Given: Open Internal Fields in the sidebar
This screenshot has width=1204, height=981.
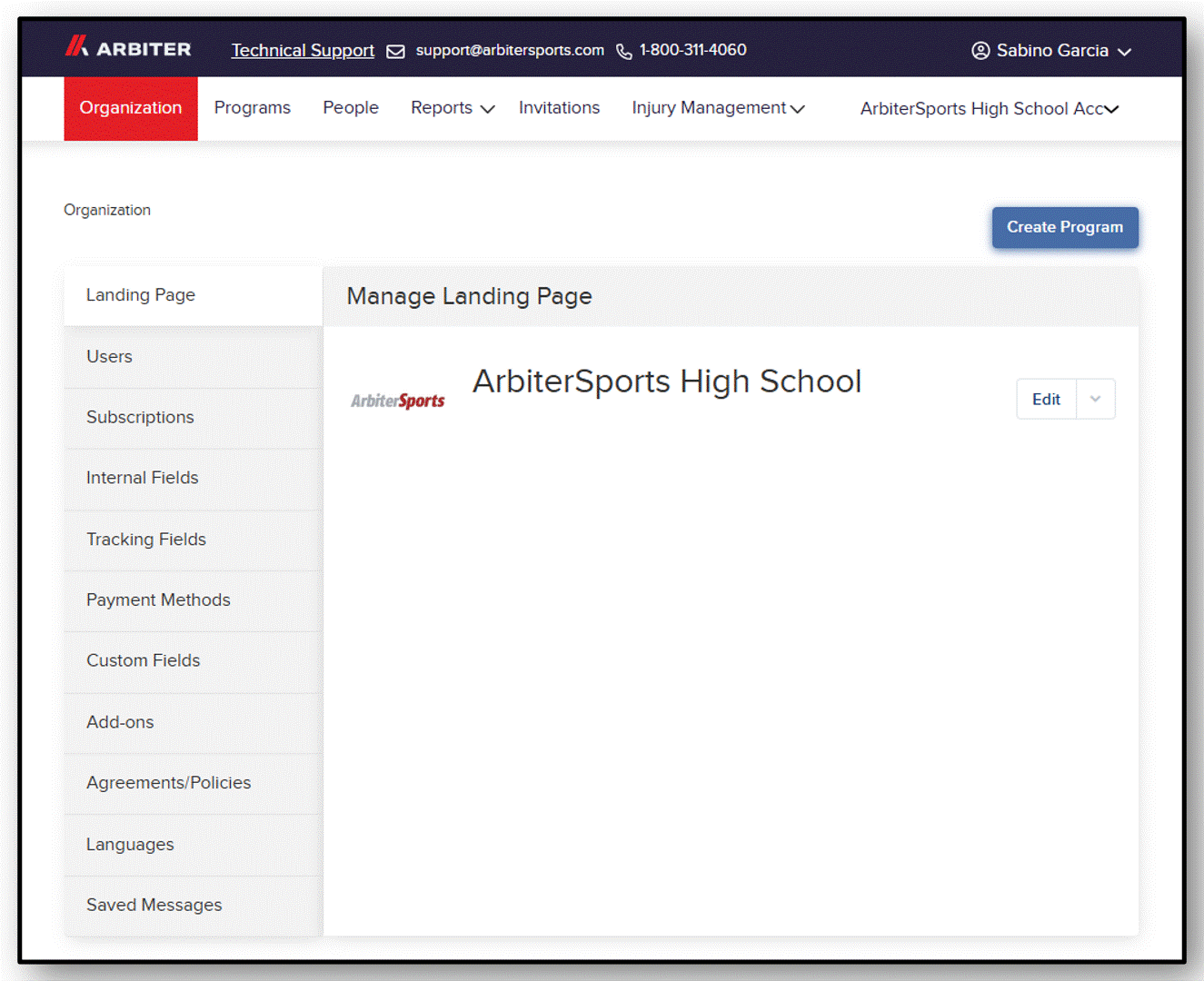Looking at the screenshot, I should (x=193, y=479).
